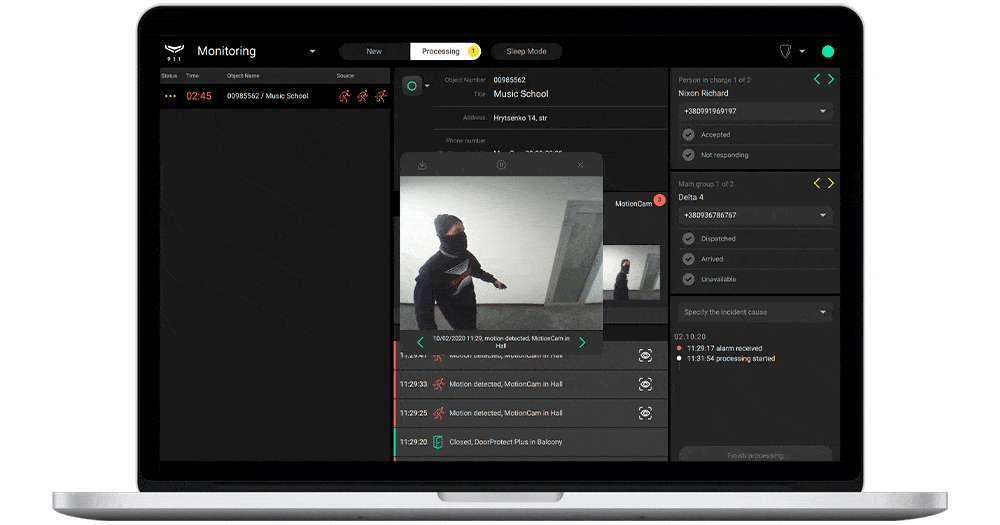Show next photo in the popup
The height and width of the screenshot is (525, 1000).
[582, 343]
